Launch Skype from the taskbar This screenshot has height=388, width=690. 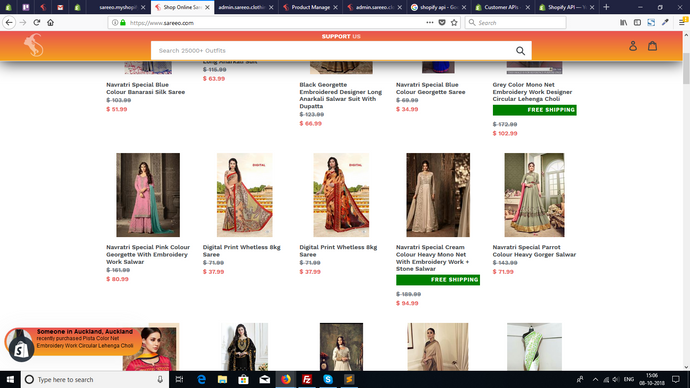click(328, 379)
